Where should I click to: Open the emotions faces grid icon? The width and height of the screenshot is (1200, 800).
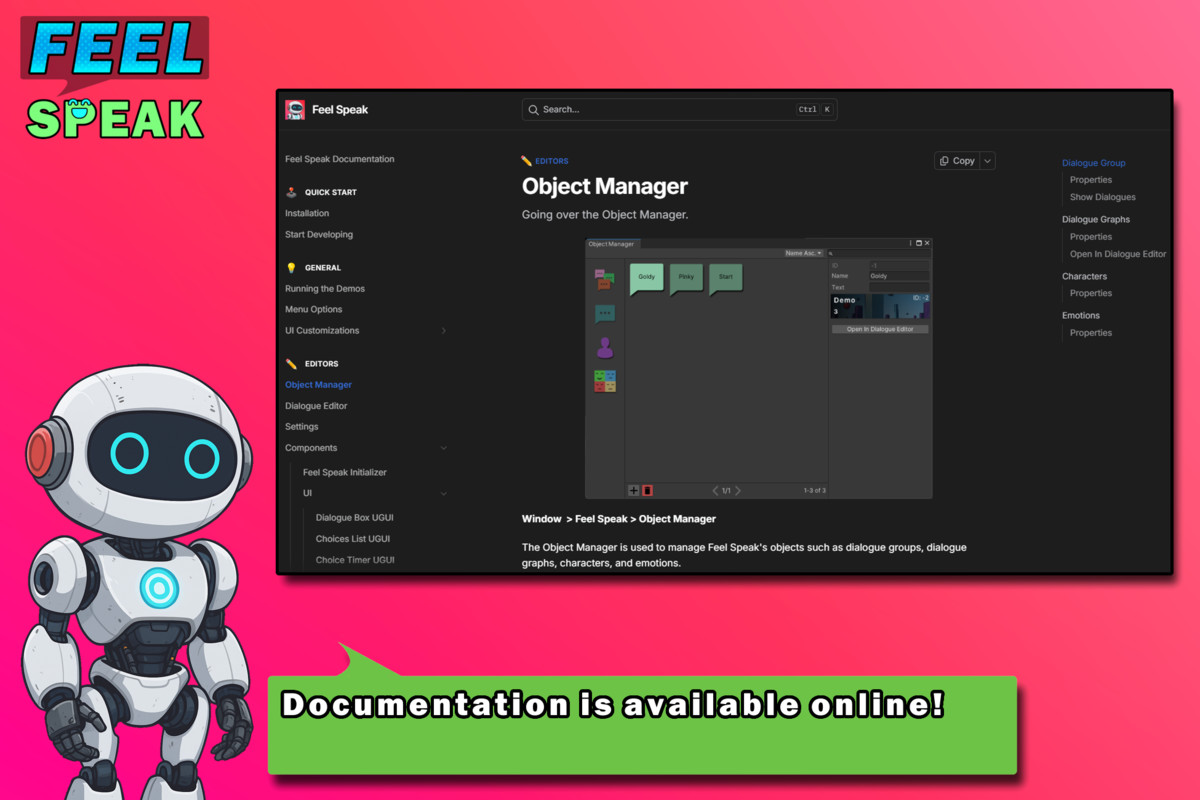click(x=605, y=380)
